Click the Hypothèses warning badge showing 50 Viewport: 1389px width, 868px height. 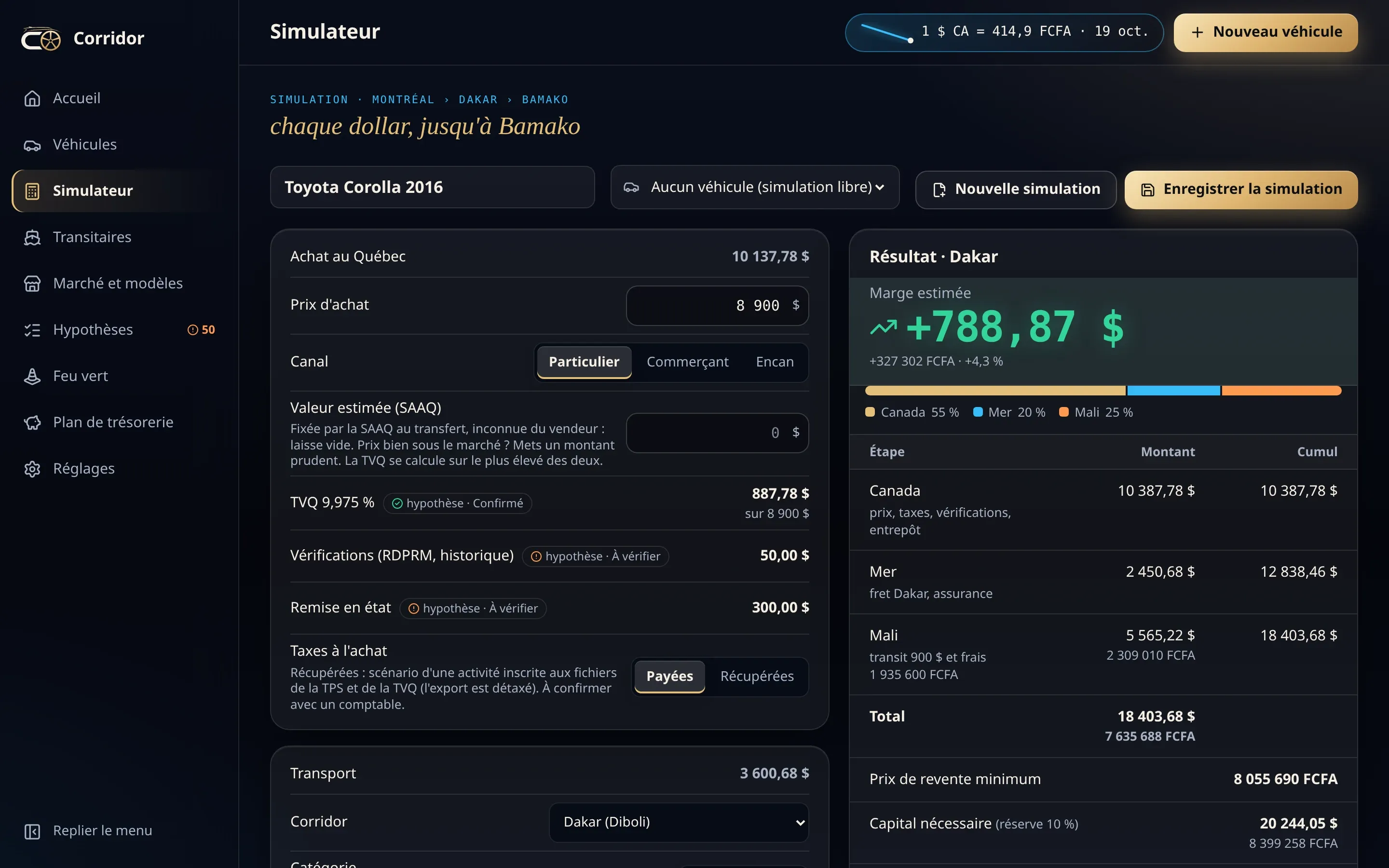202,329
